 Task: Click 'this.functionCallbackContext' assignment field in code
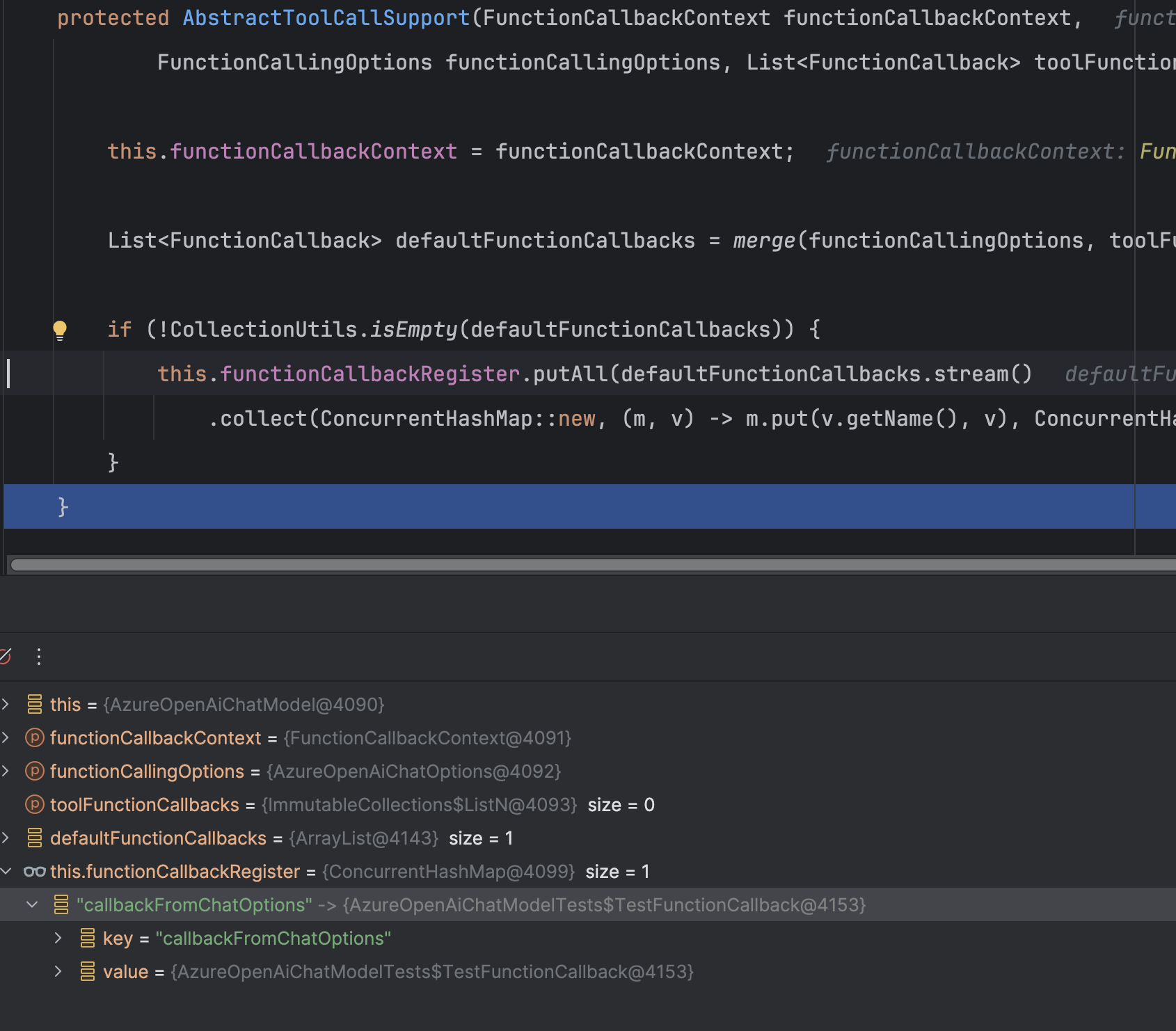[282, 152]
